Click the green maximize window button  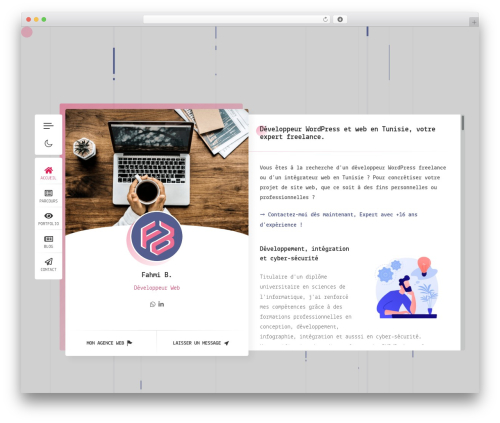click(x=44, y=19)
